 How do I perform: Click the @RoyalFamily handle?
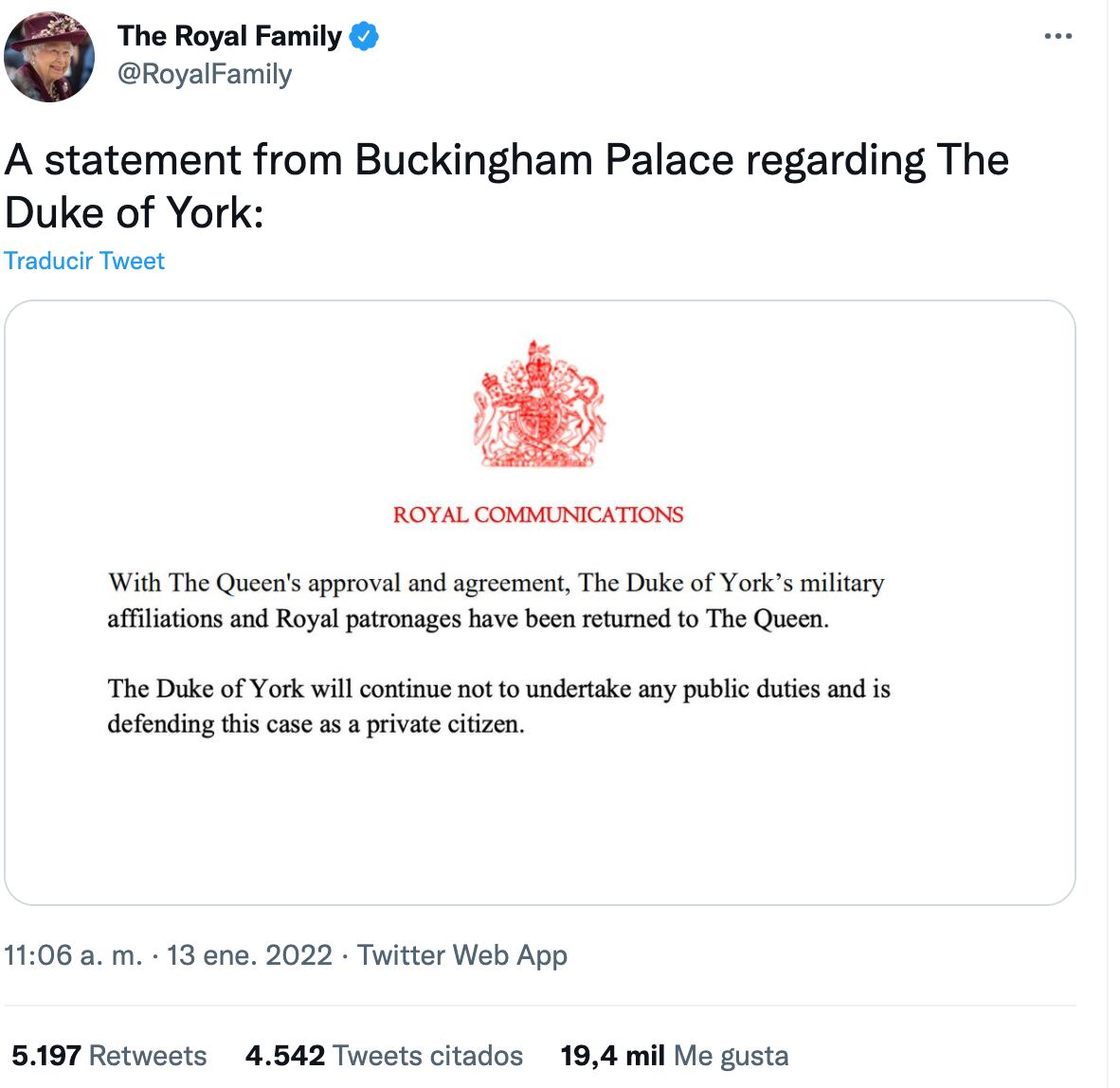tap(205, 74)
